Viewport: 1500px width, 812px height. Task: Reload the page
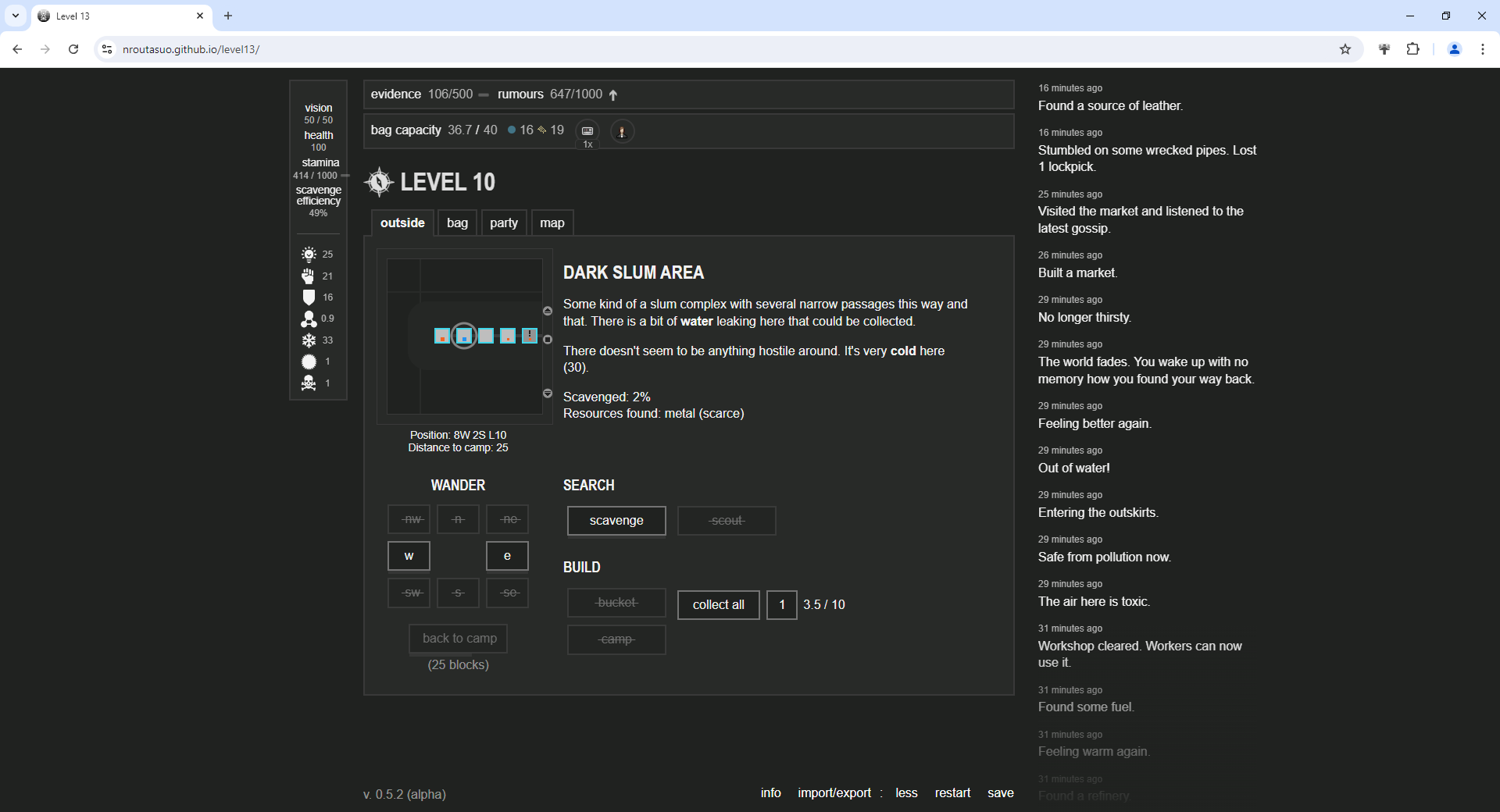coord(73,49)
